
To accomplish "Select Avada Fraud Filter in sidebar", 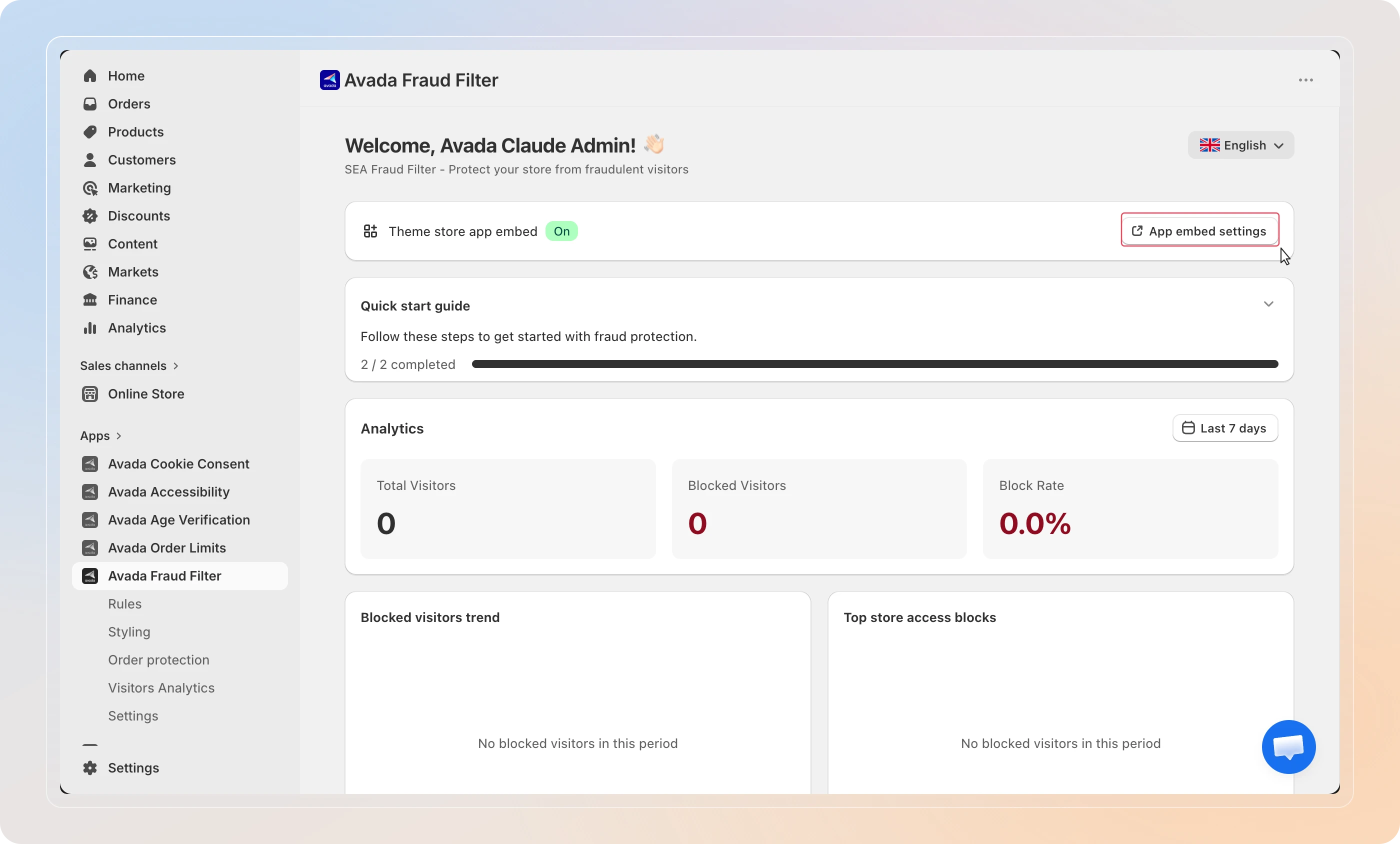I will (x=179, y=575).
